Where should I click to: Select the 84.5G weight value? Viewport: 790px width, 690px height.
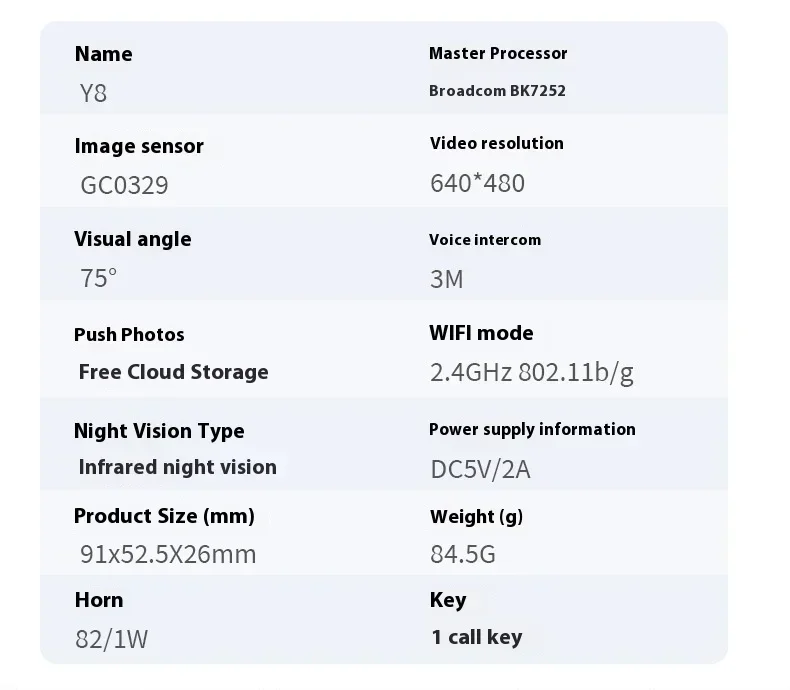coord(463,555)
